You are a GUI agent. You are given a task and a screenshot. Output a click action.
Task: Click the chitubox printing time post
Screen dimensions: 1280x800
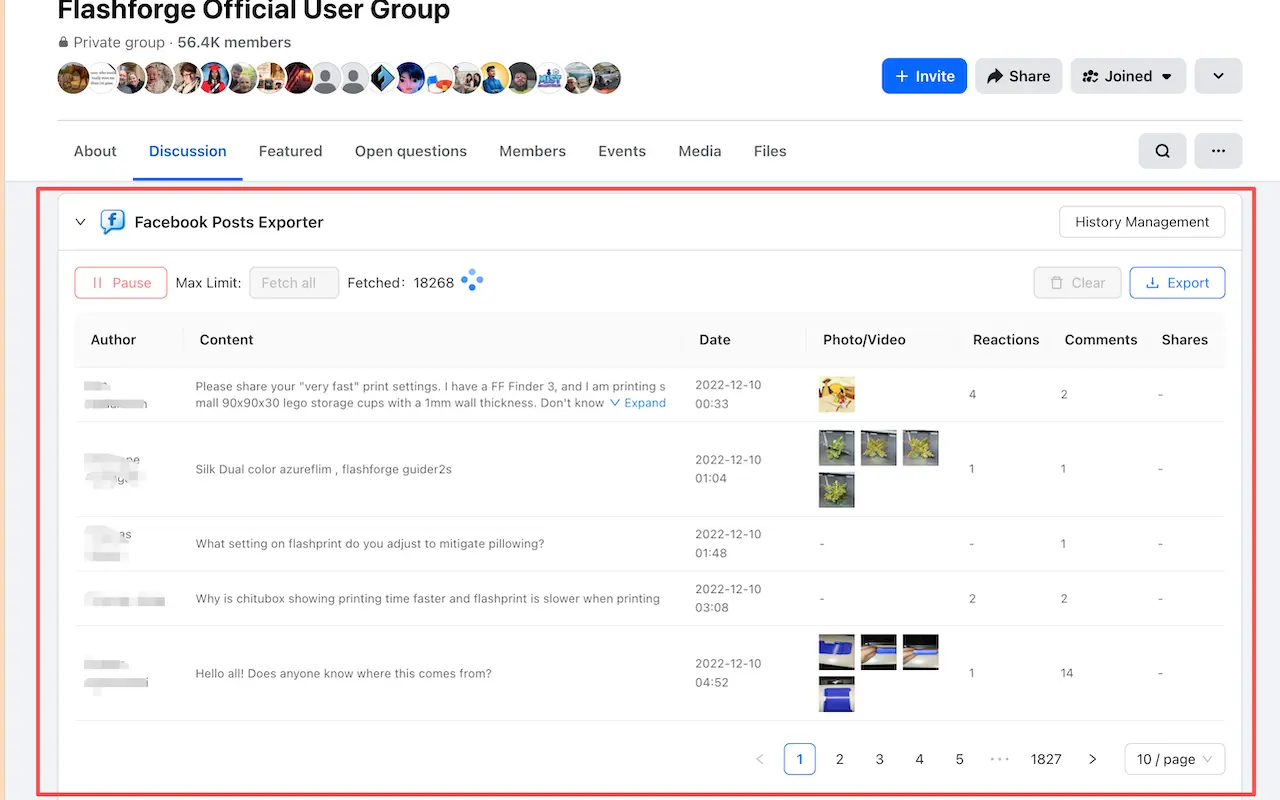[x=428, y=599]
